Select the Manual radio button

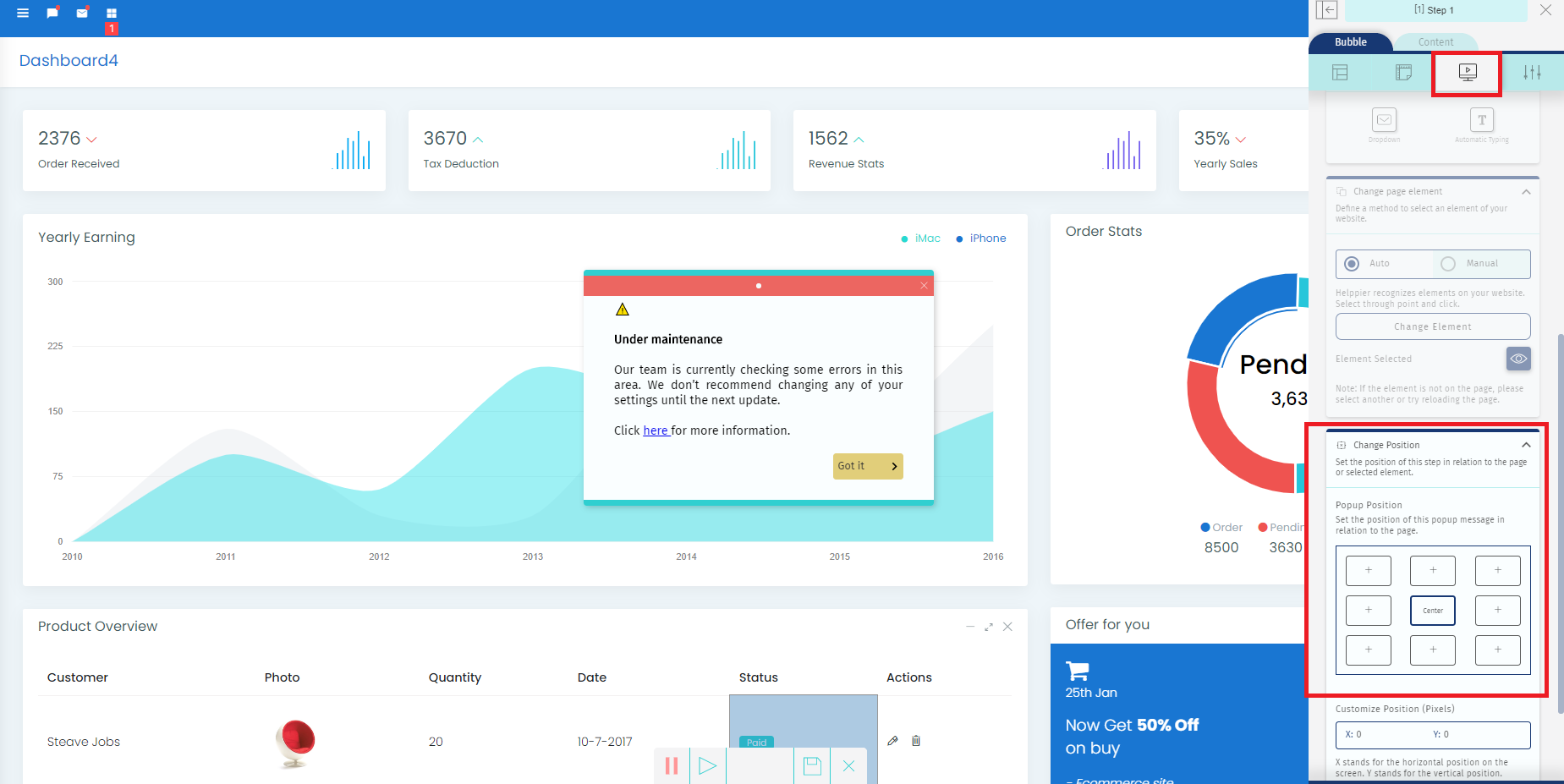[x=1448, y=264]
